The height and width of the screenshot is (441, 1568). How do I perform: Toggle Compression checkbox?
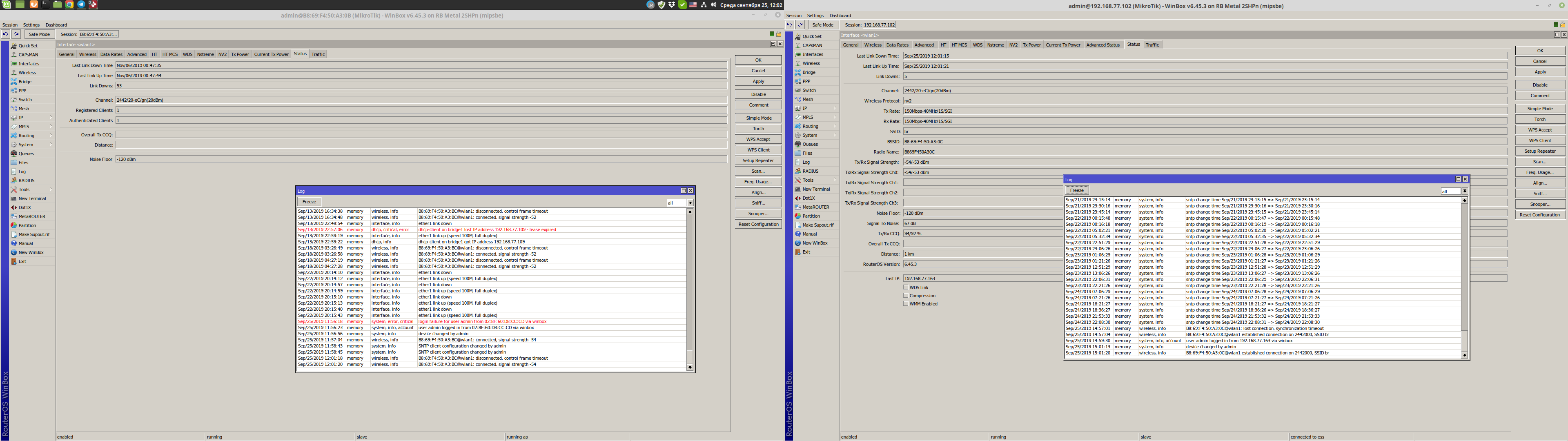point(906,295)
